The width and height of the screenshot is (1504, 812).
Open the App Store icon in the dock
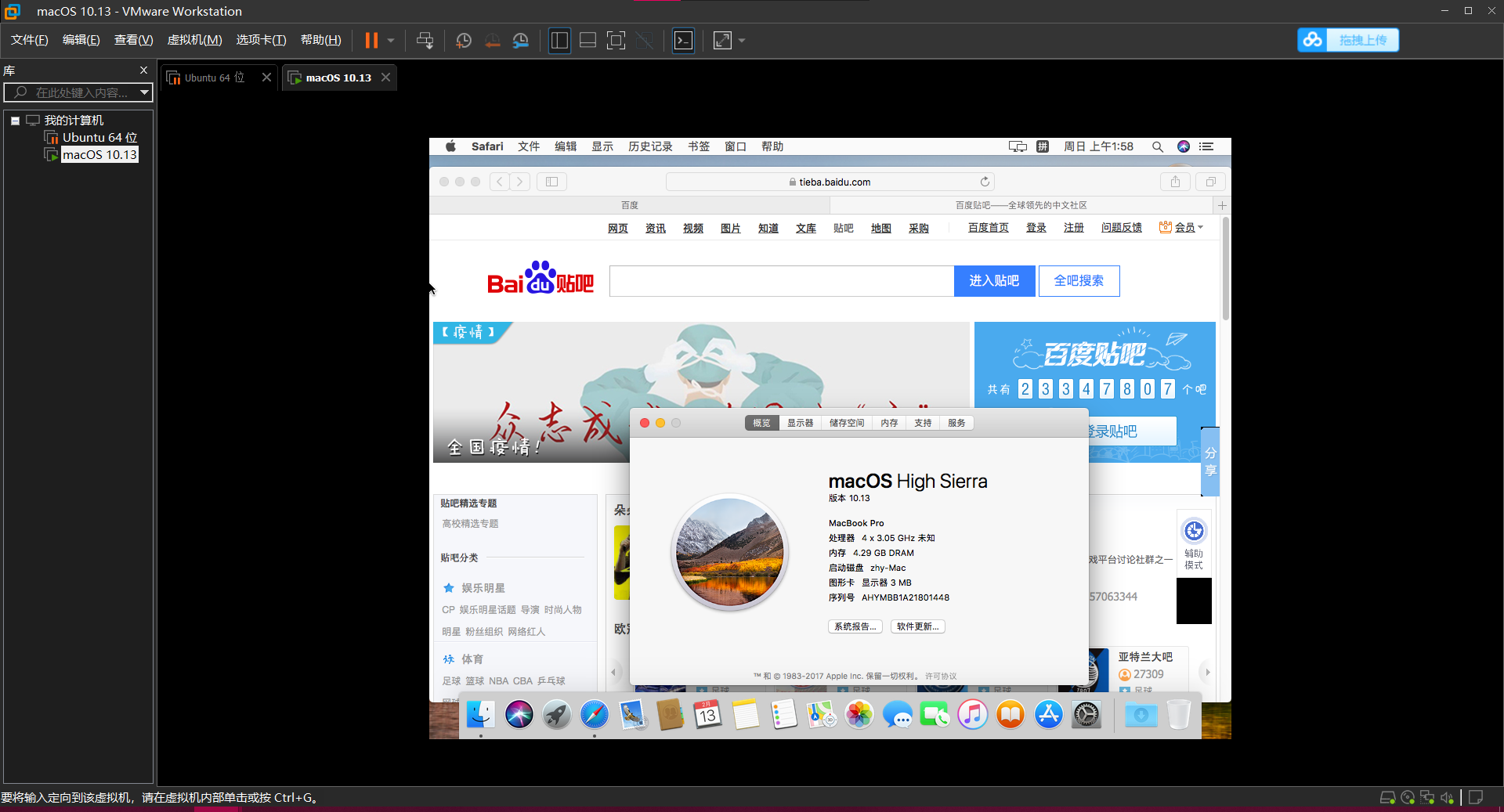pyautogui.click(x=1049, y=714)
